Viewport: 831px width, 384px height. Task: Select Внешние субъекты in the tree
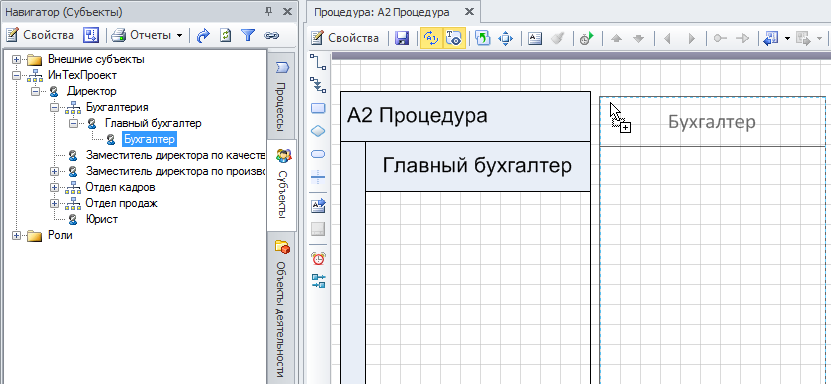pos(96,59)
